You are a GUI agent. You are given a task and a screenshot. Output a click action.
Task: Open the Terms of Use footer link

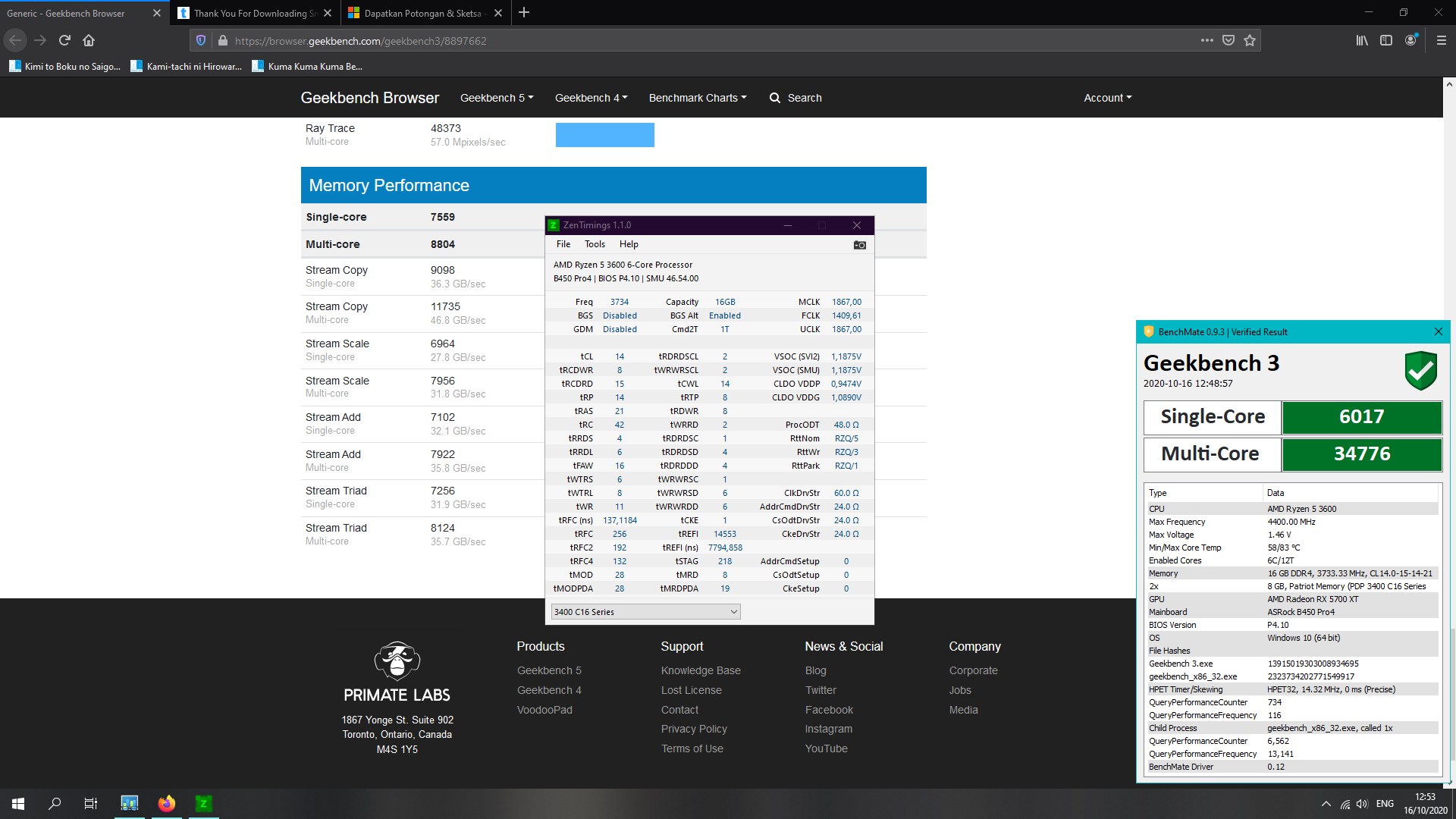692,748
